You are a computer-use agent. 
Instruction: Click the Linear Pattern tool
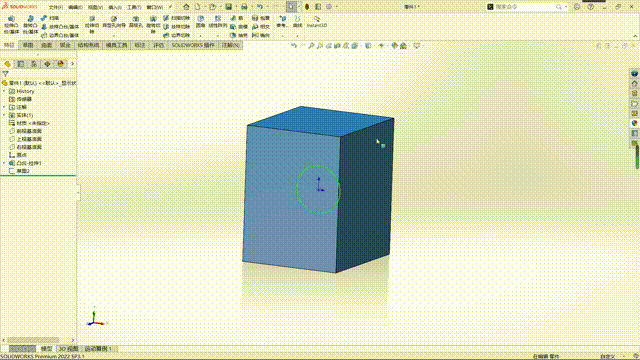coord(218,22)
